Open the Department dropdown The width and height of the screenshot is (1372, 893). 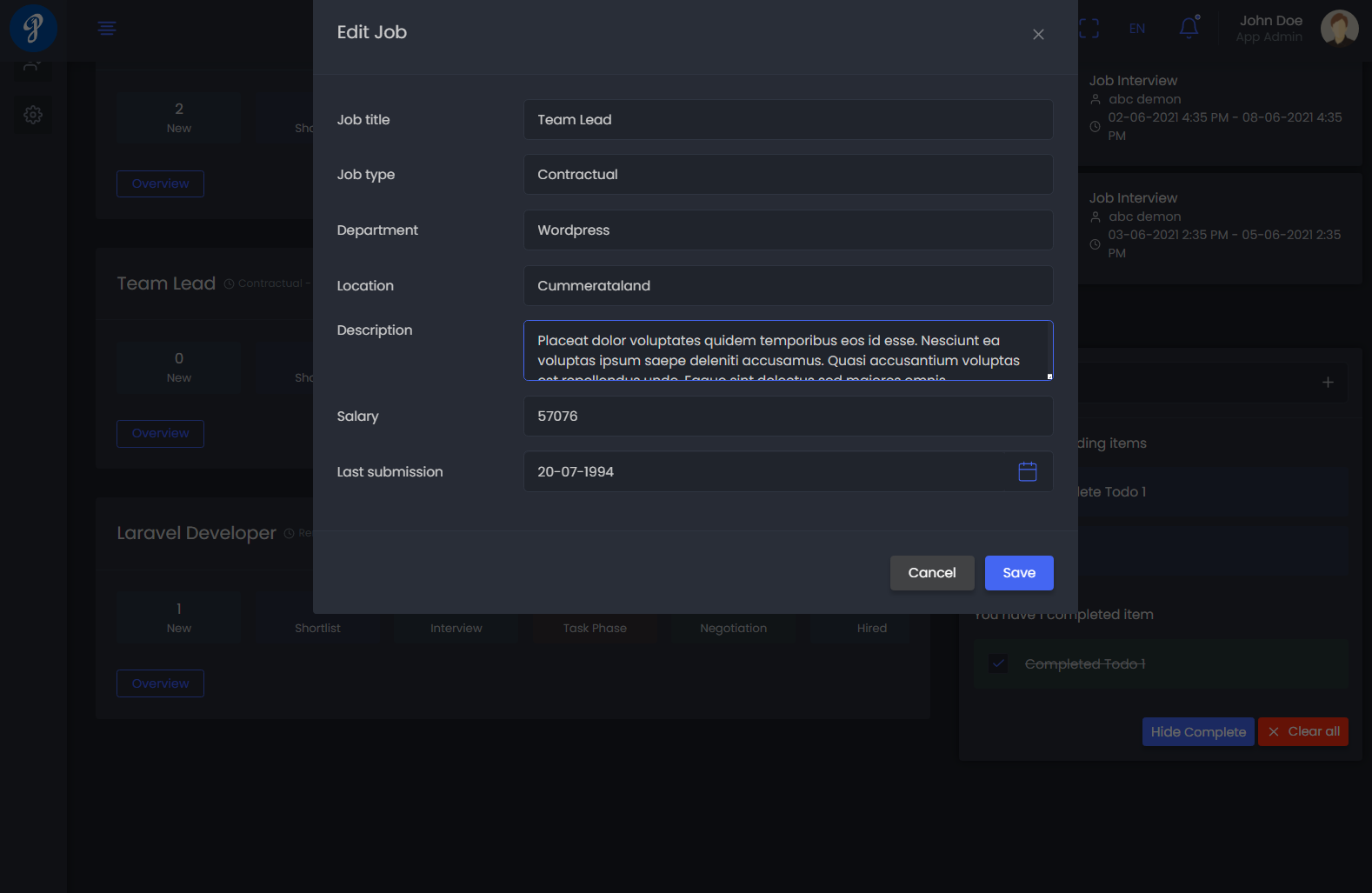(788, 230)
